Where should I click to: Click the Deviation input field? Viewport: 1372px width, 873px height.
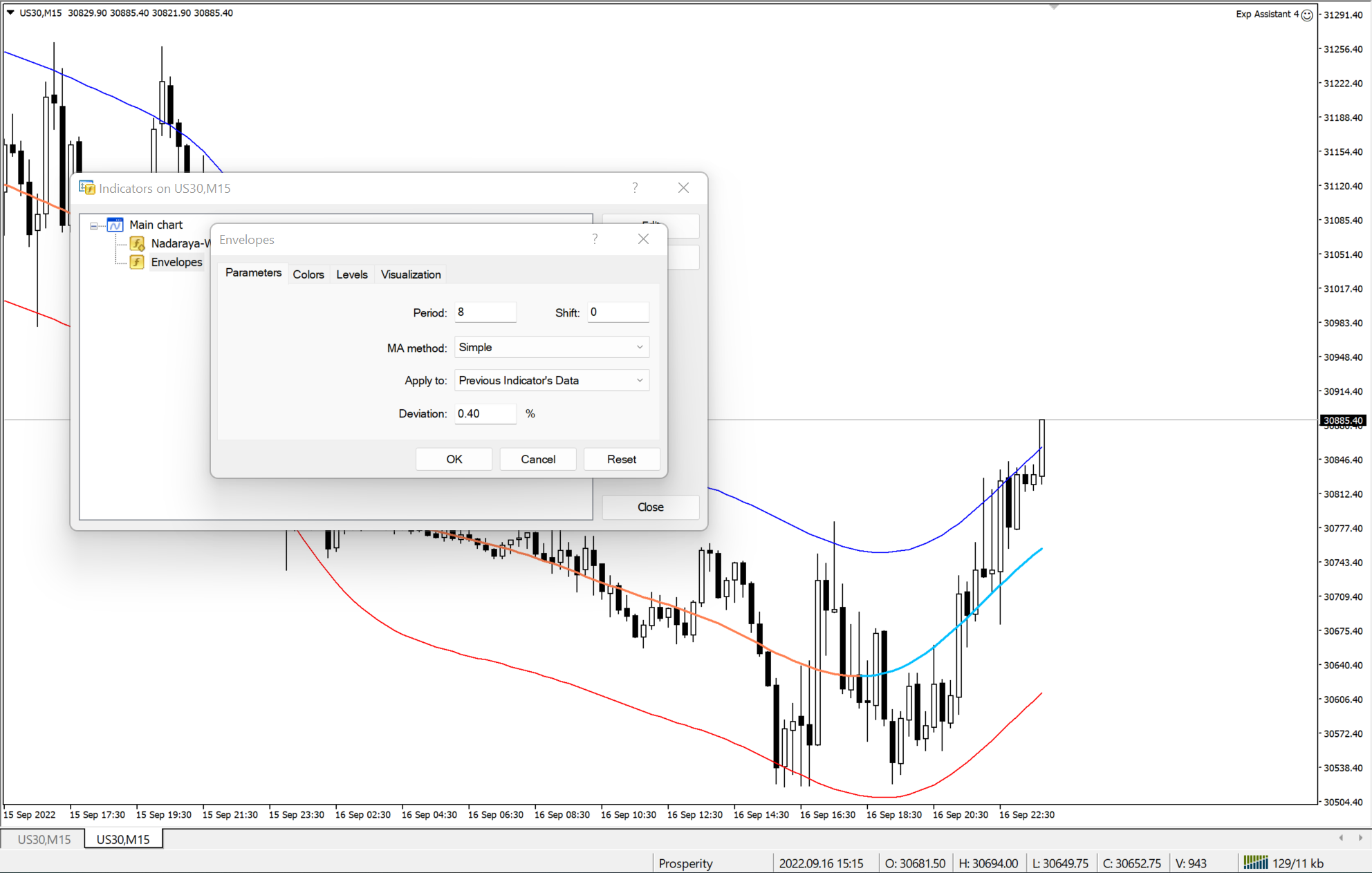(485, 413)
